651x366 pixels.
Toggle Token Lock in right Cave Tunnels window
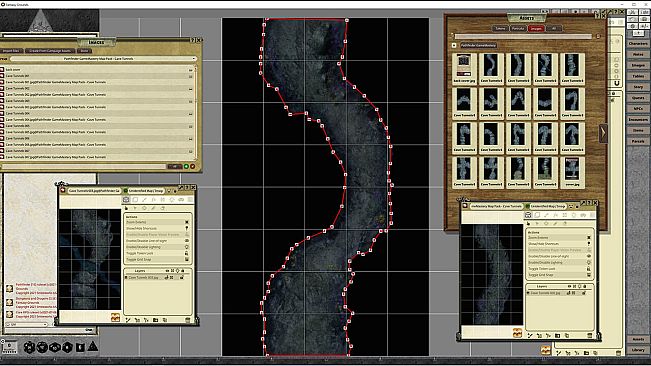559,269
